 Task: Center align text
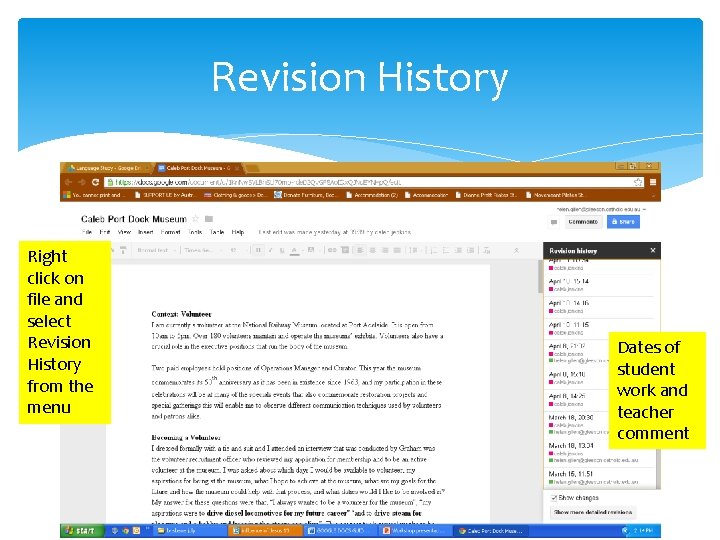[x=373, y=250]
